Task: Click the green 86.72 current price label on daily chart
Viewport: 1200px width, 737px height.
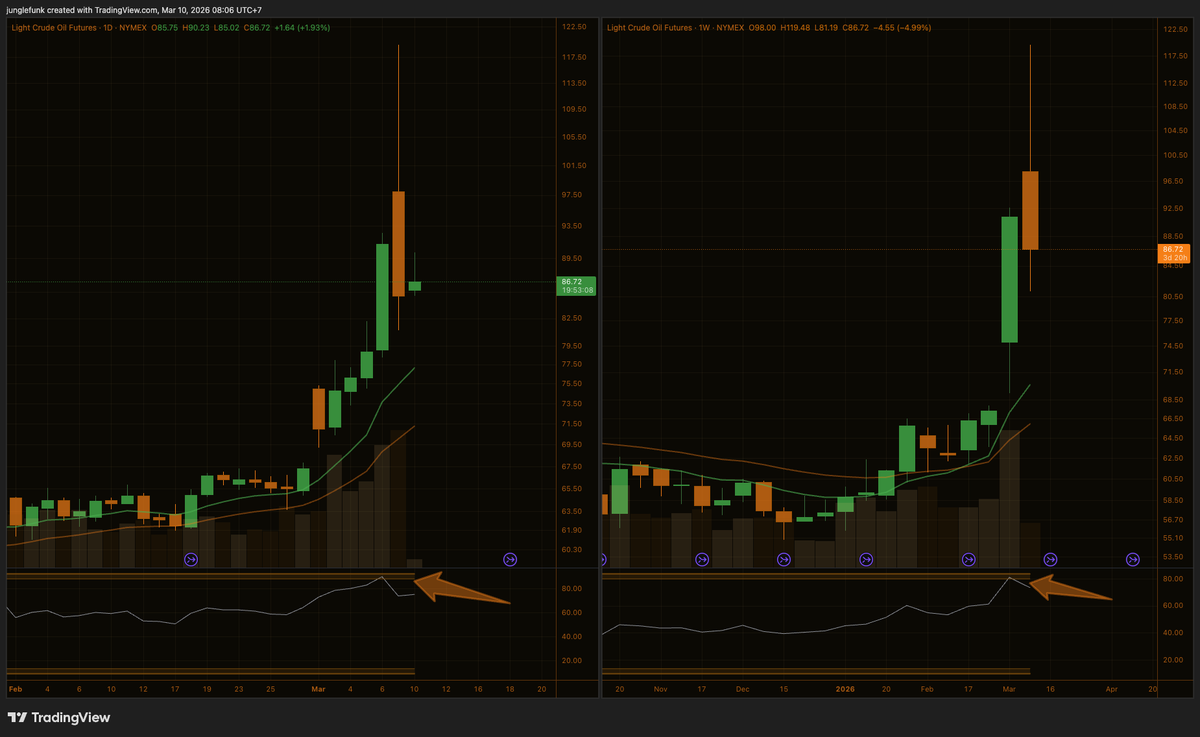Action: click(577, 286)
